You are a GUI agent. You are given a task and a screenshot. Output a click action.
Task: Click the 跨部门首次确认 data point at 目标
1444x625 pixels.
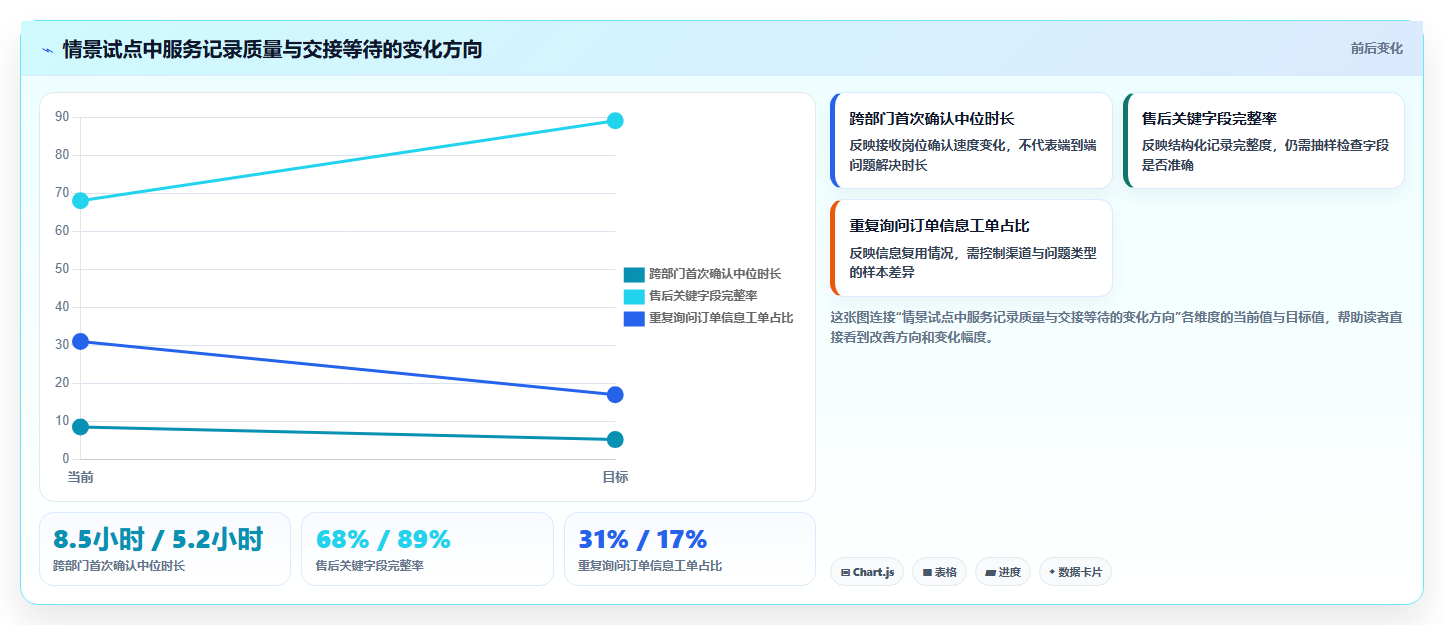click(x=615, y=440)
